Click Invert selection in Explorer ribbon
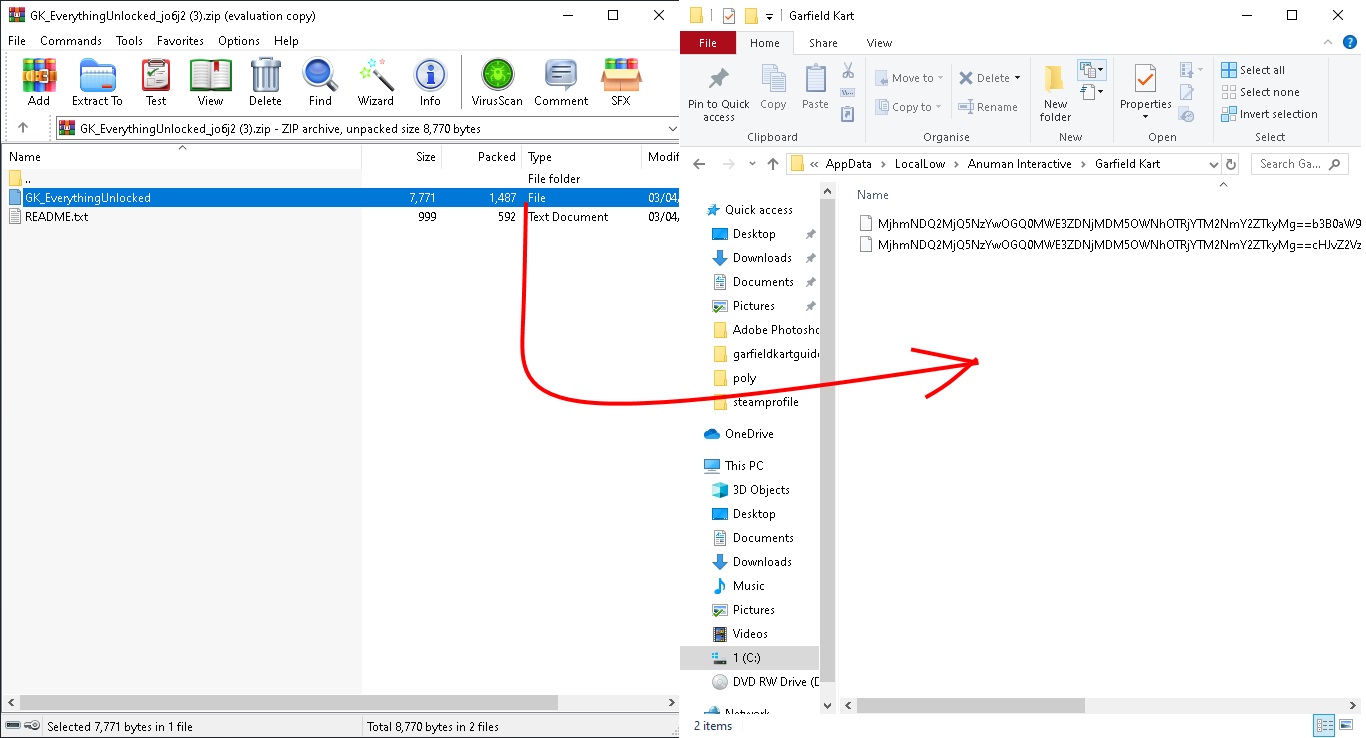 1269,114
